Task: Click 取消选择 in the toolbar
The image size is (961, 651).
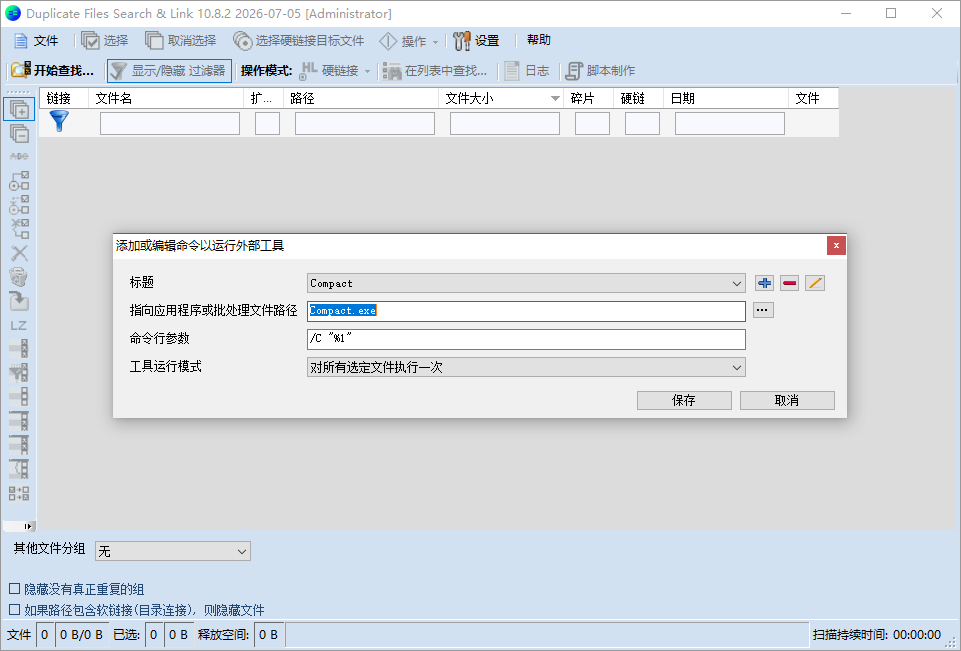Action: (x=181, y=41)
